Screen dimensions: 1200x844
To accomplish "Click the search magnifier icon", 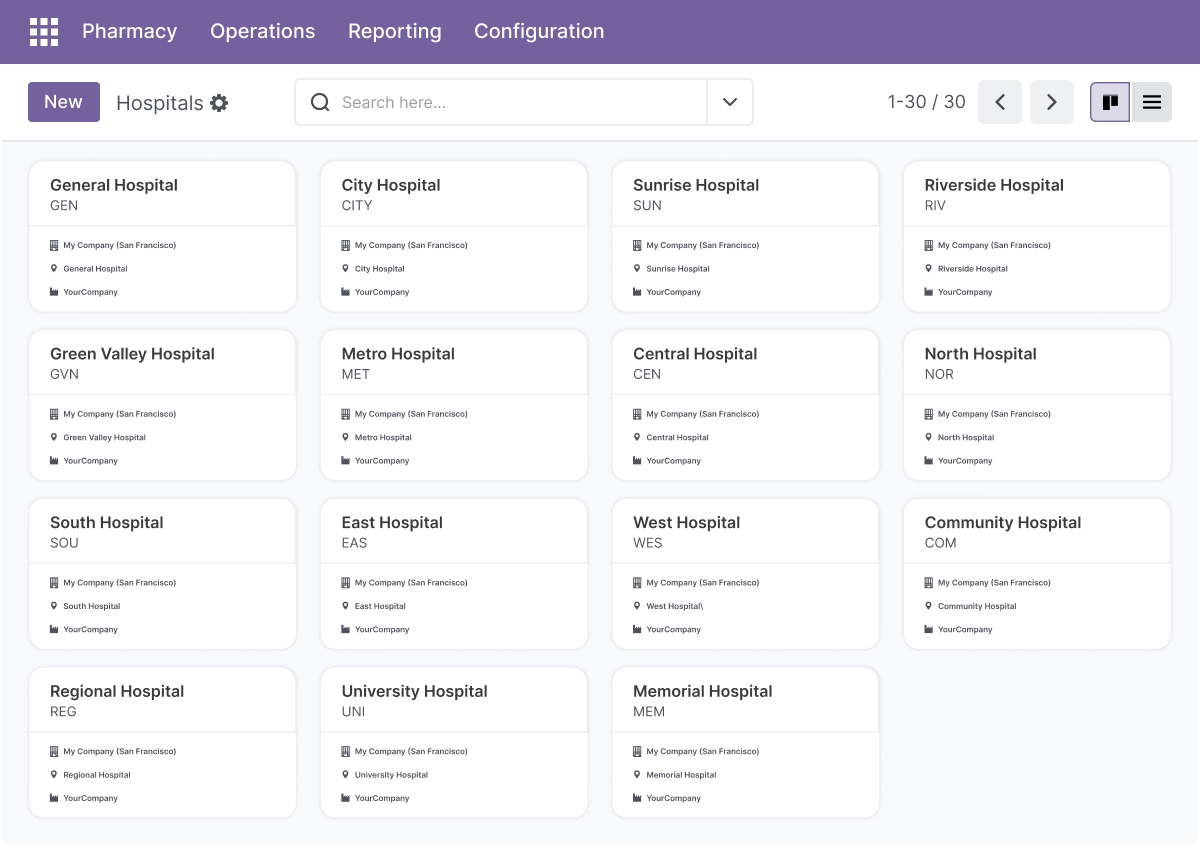I will [320, 102].
